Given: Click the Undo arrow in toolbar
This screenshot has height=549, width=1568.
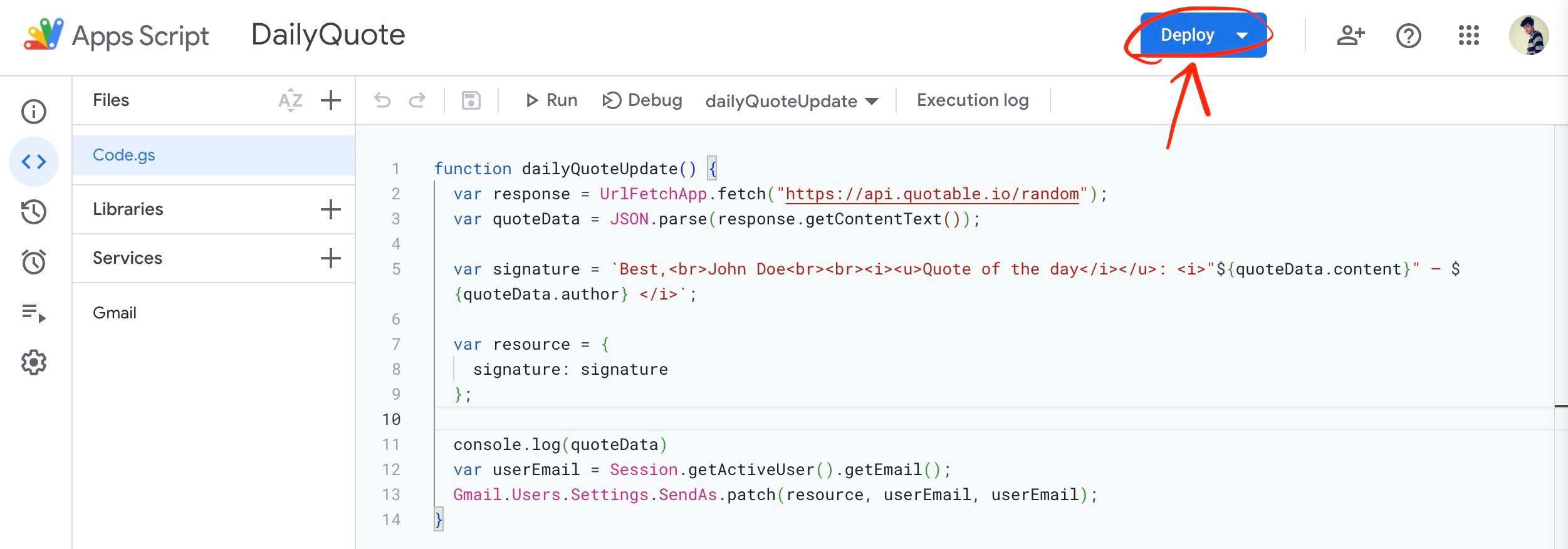Looking at the screenshot, I should point(382,100).
